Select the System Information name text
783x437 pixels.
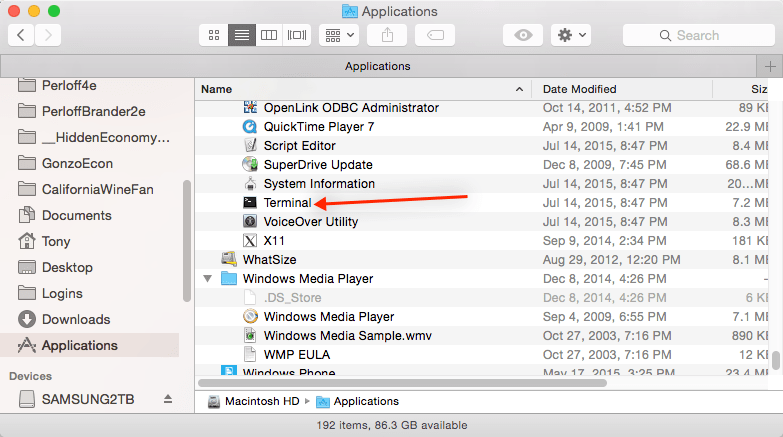319,184
